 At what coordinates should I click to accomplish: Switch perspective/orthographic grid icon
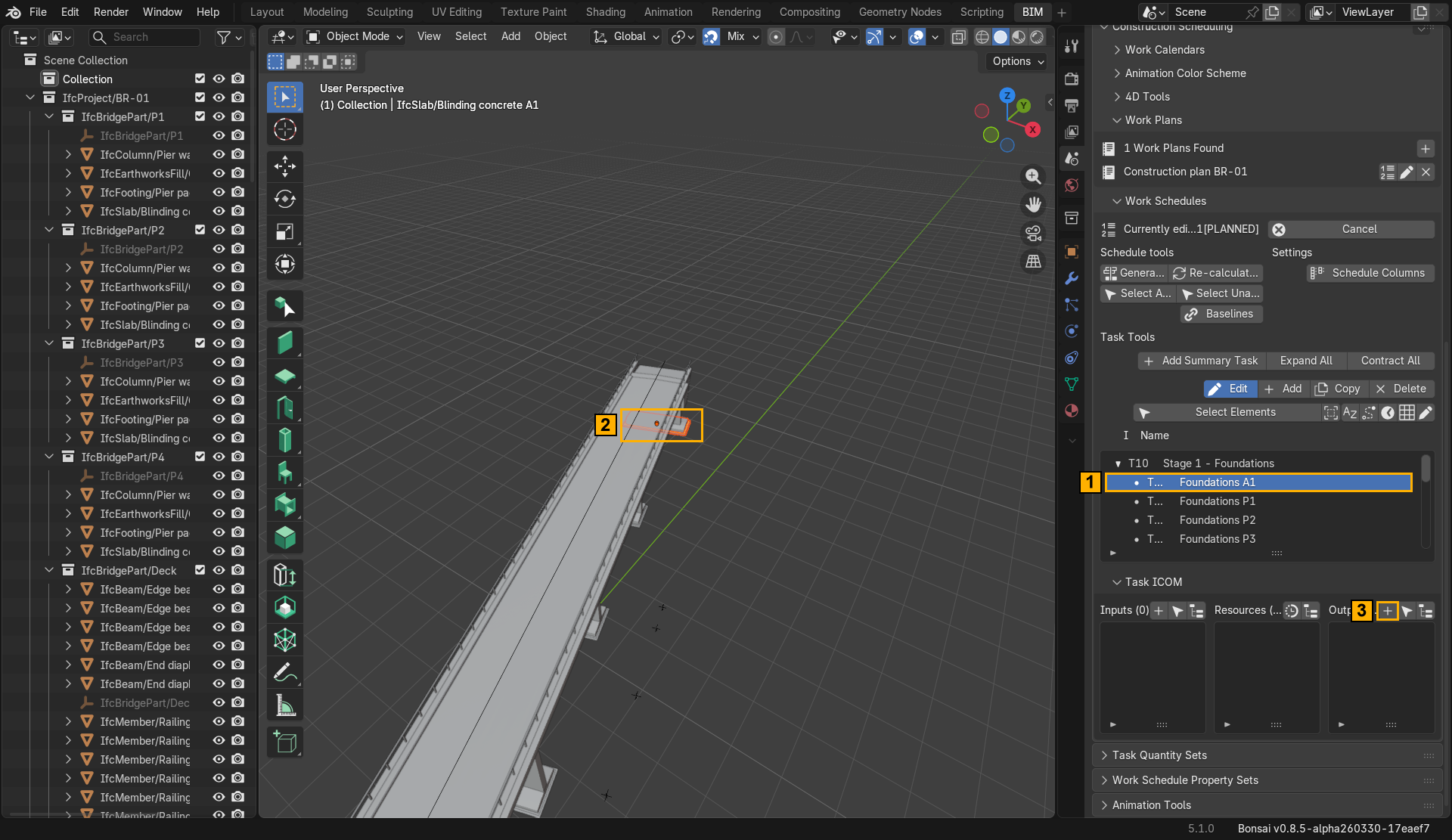tap(1033, 262)
